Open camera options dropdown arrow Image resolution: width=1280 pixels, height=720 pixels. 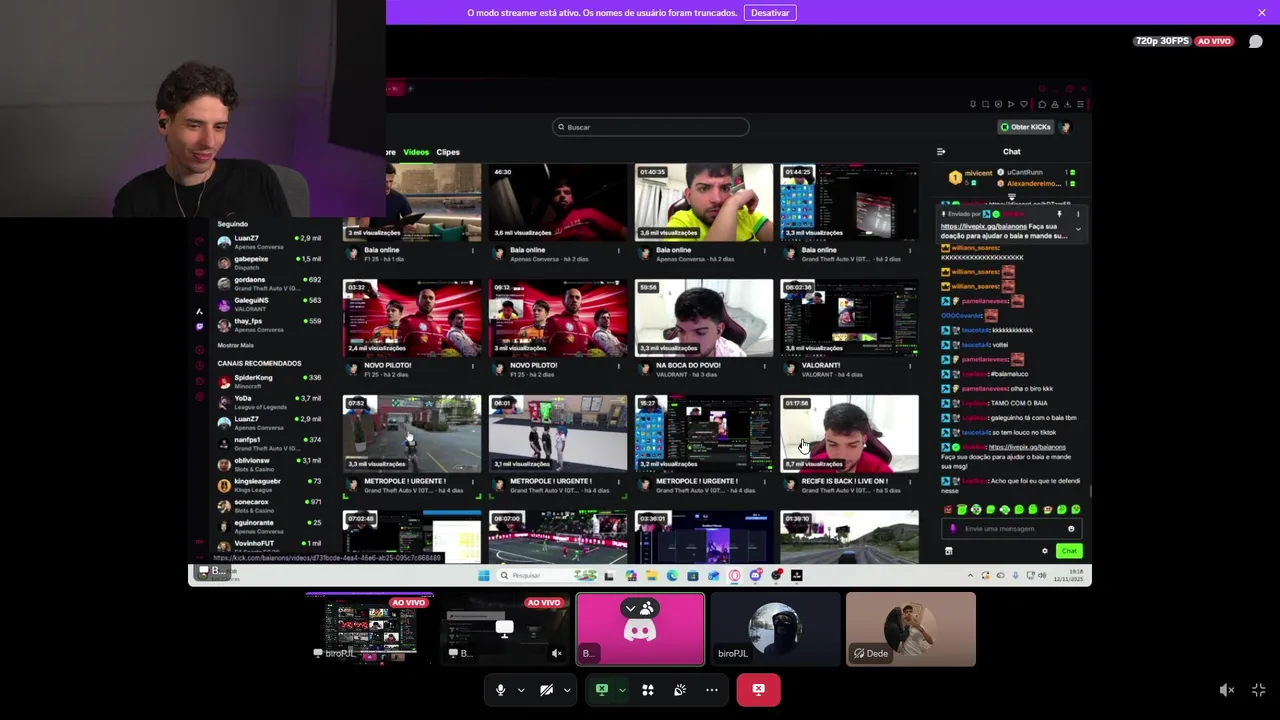tap(567, 690)
